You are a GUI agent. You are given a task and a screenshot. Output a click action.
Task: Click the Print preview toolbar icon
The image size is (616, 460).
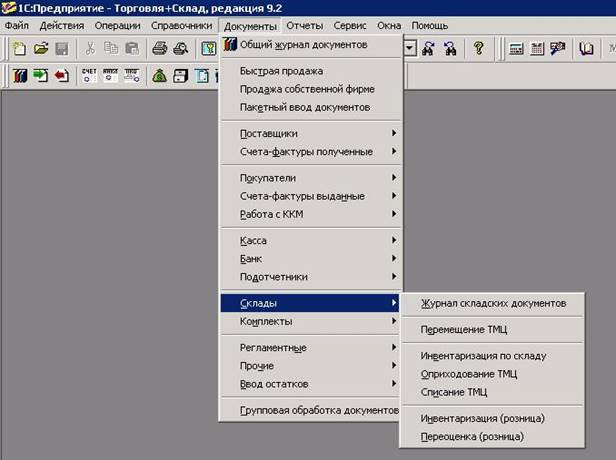coord(181,48)
